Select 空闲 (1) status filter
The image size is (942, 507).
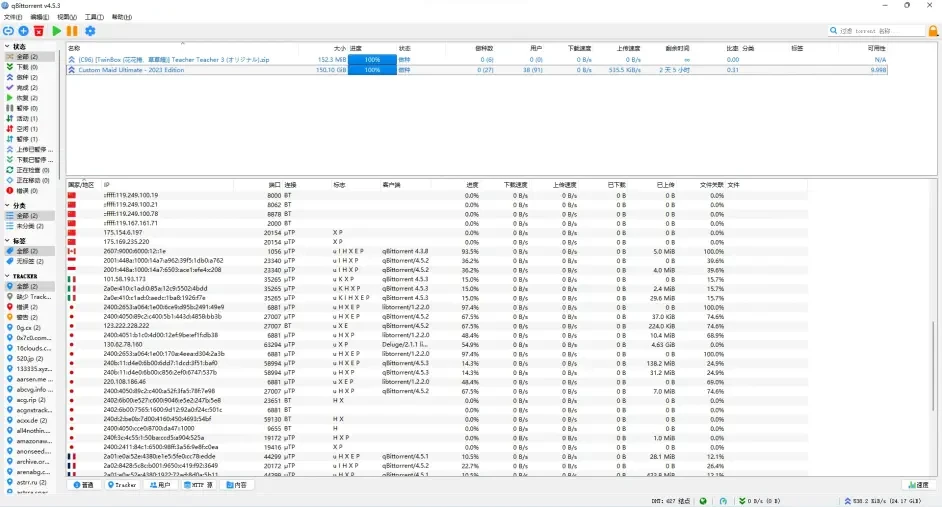click(29, 129)
